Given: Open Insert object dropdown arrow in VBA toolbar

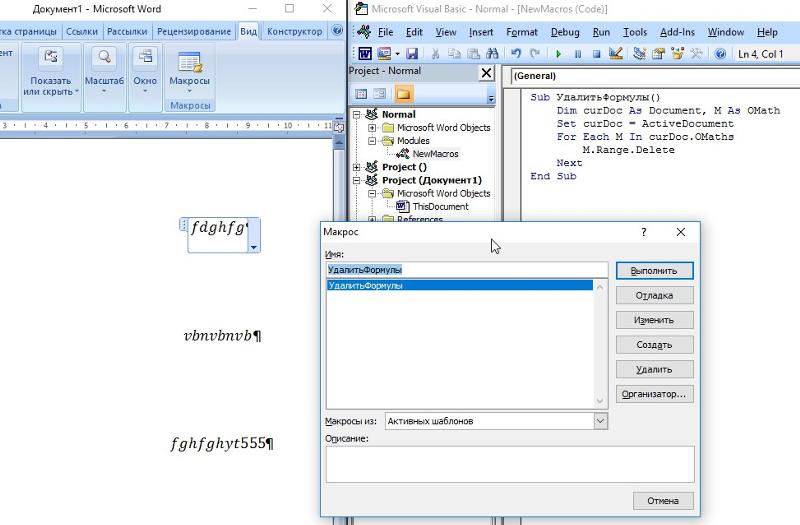Looking at the screenshot, I should click(x=397, y=53).
